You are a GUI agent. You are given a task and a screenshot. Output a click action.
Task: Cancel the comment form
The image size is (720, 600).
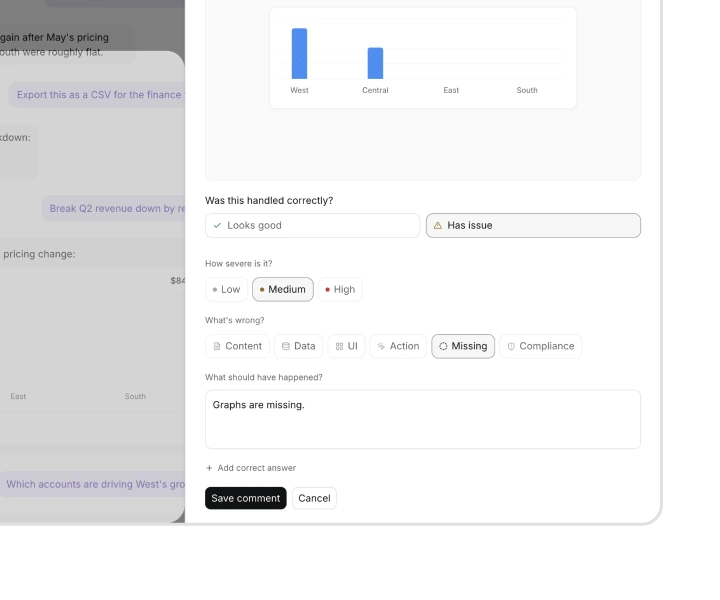(314, 498)
